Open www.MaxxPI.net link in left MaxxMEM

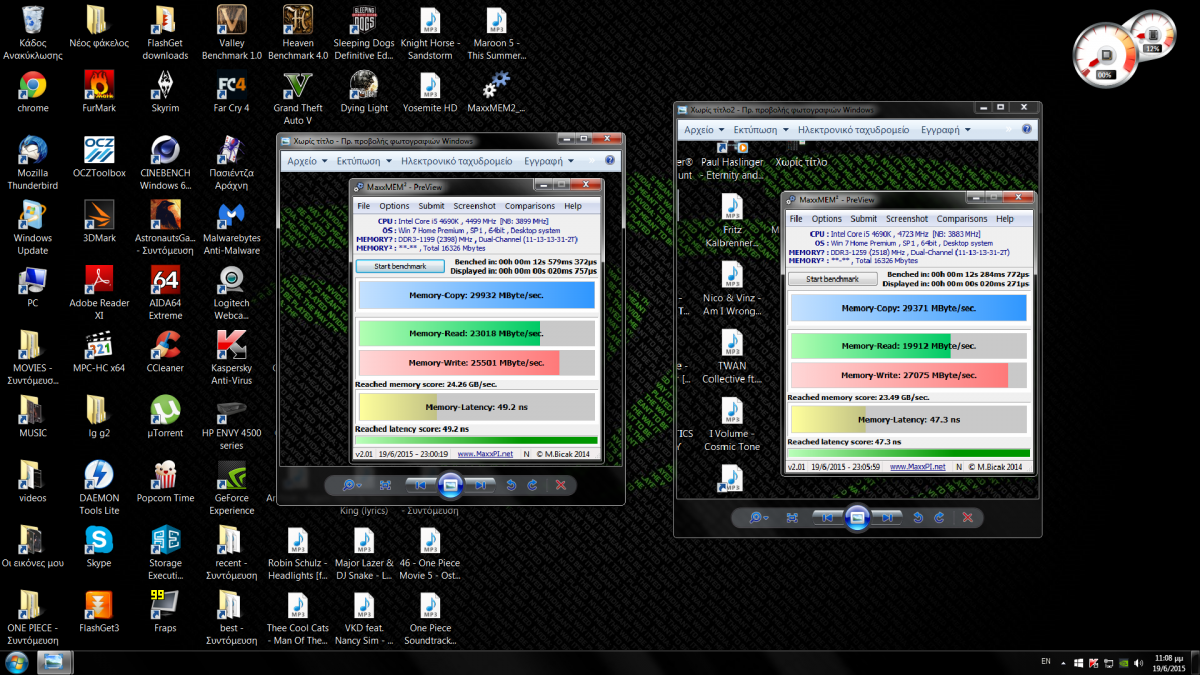pyautogui.click(x=486, y=454)
